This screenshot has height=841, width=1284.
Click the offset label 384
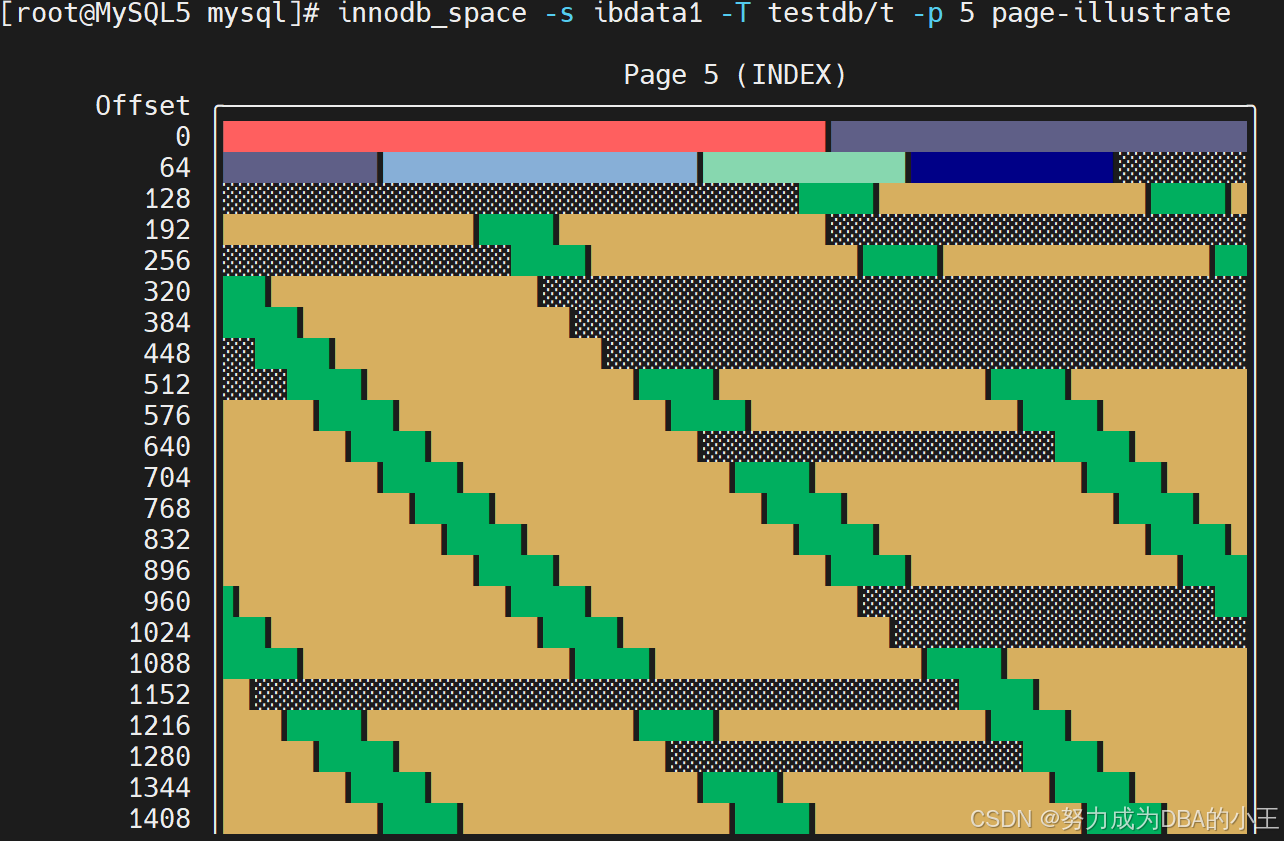tap(167, 323)
